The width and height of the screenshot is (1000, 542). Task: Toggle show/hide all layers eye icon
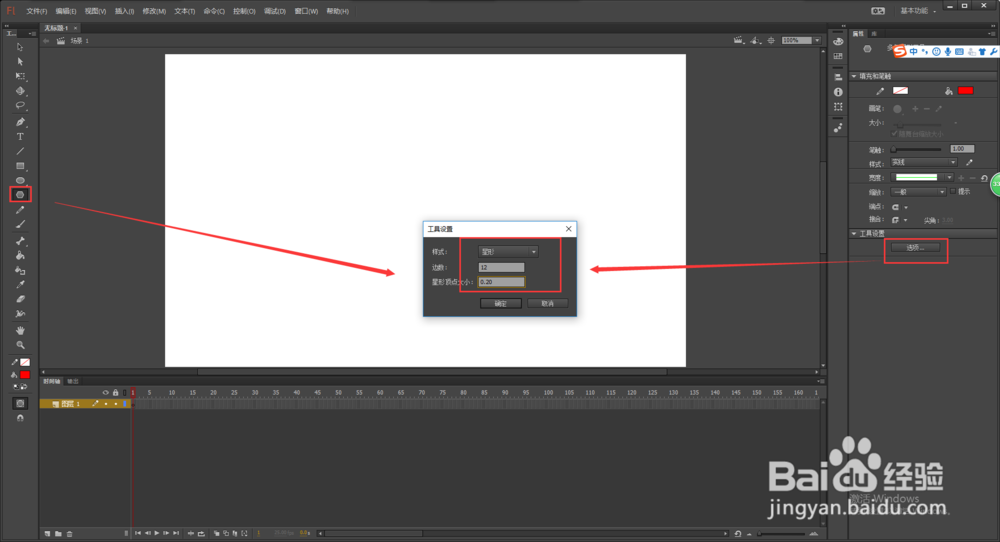(106, 393)
